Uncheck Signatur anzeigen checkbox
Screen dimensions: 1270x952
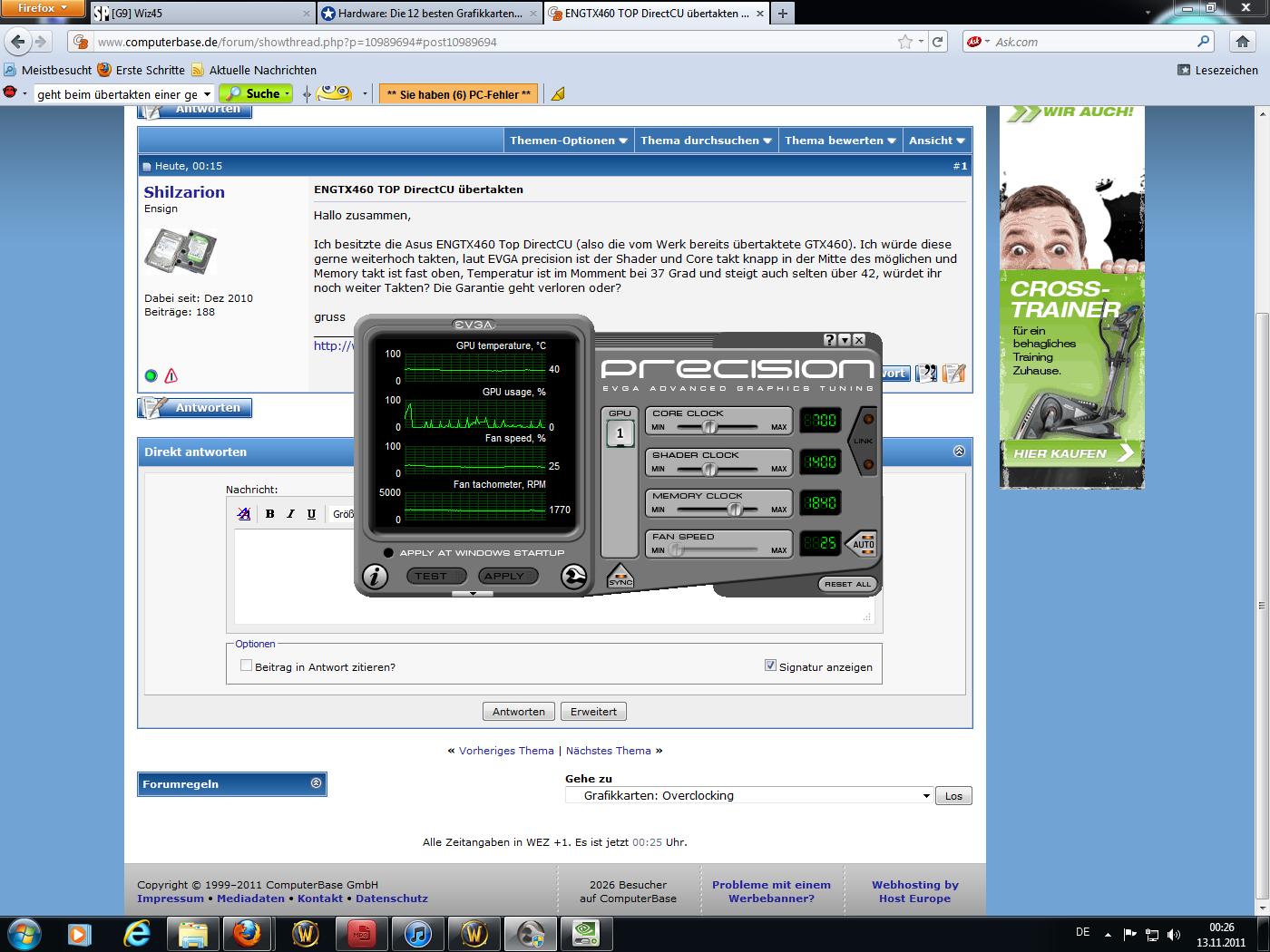pos(770,665)
